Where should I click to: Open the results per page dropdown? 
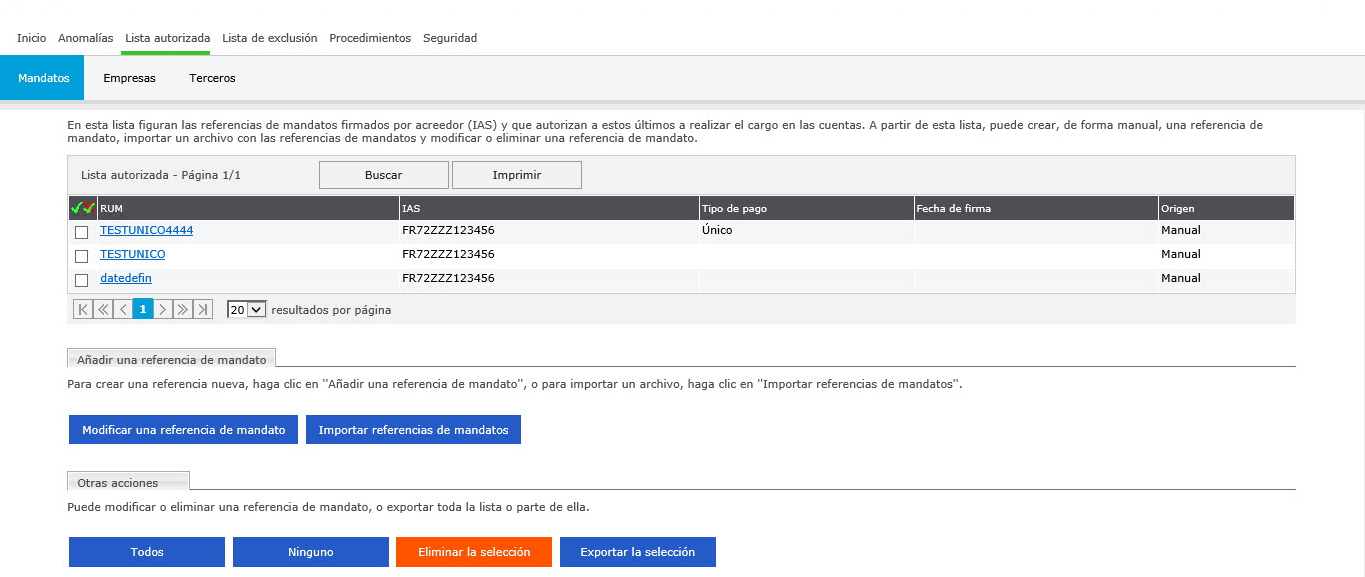click(246, 310)
